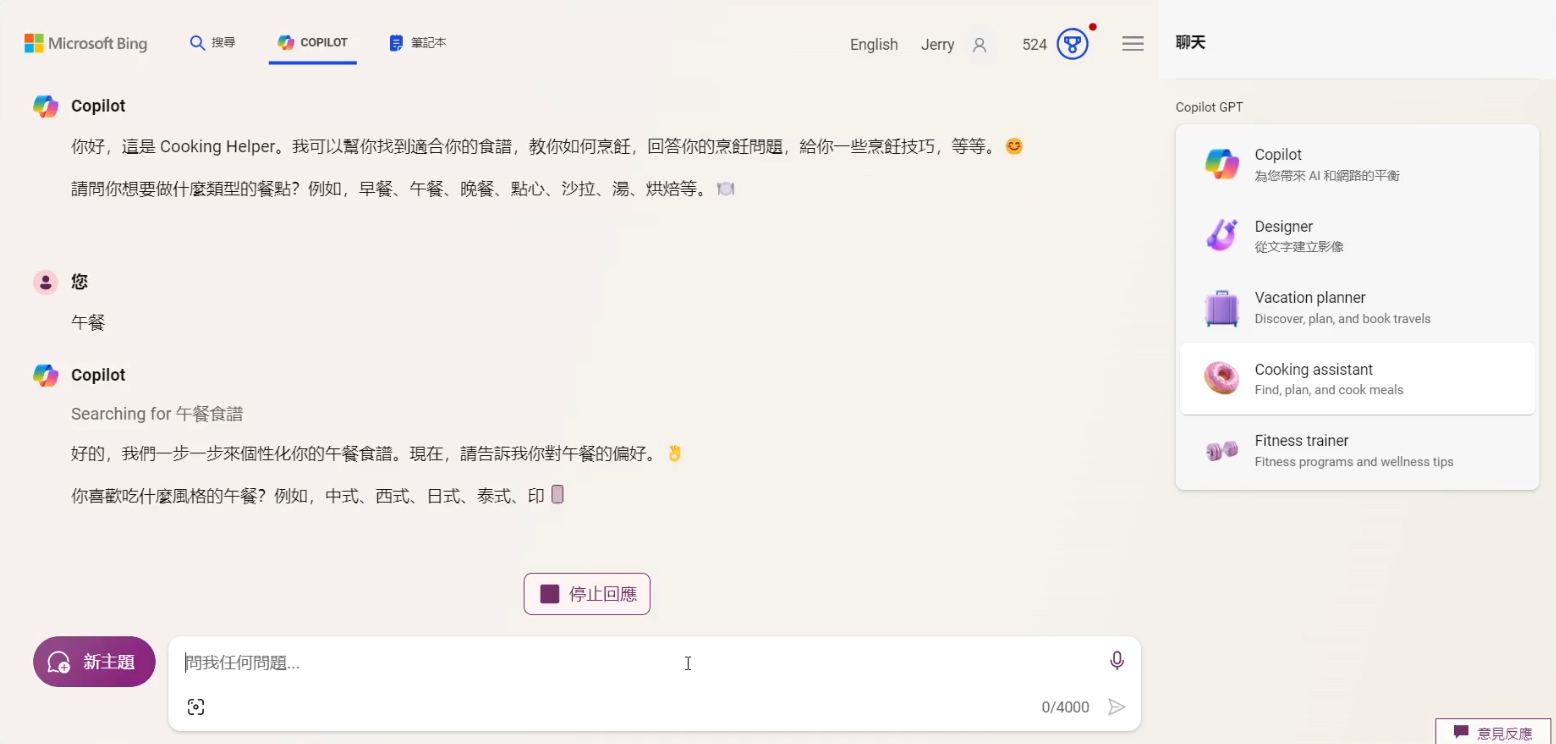This screenshot has width=1556, height=744.
Task: Click the user profile avatar icon
Action: [980, 44]
